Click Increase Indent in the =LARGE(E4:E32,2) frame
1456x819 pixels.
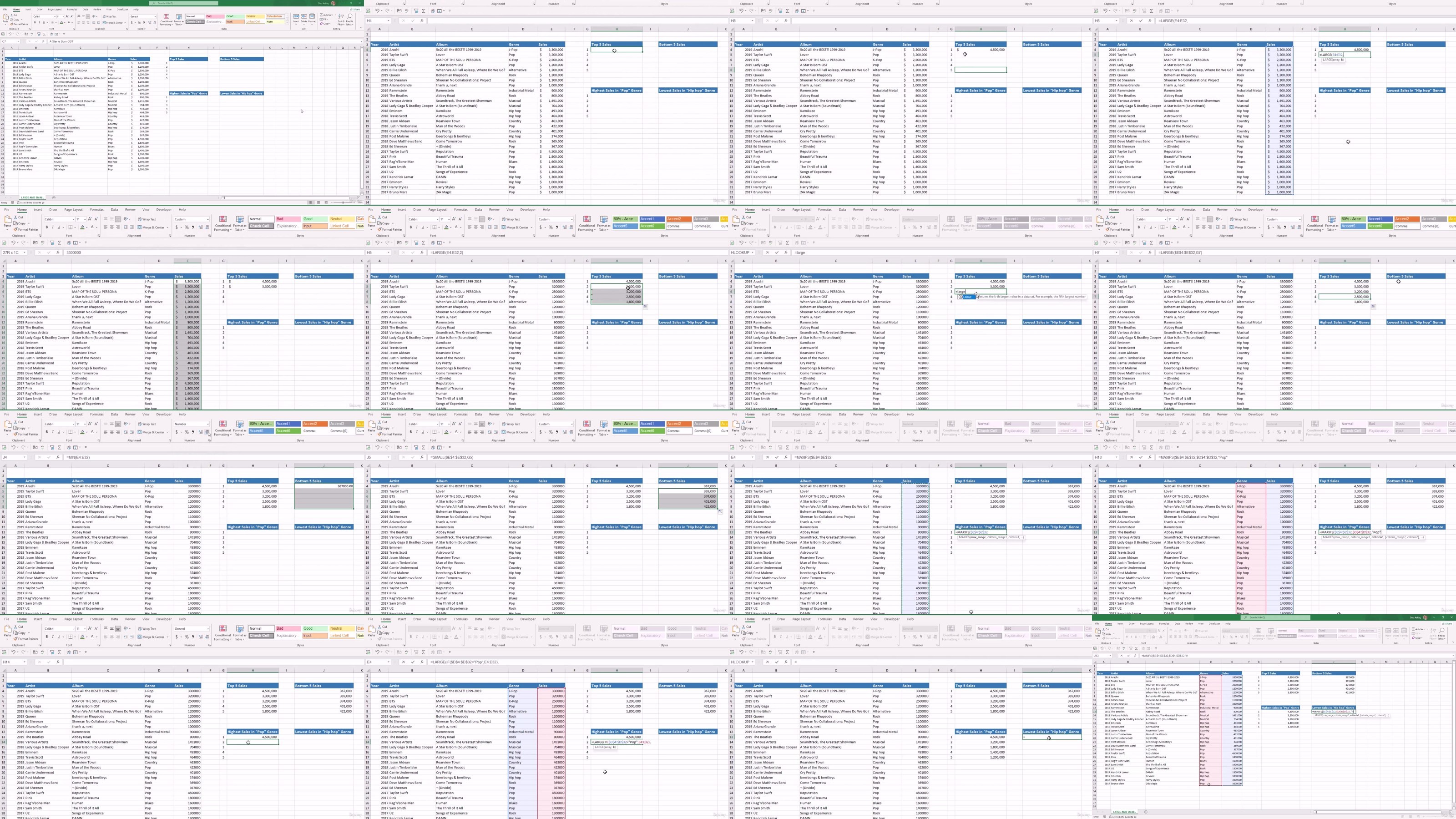coord(495,227)
